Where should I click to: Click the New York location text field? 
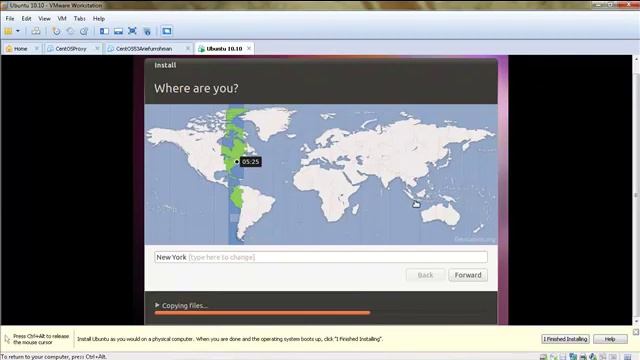(321, 257)
